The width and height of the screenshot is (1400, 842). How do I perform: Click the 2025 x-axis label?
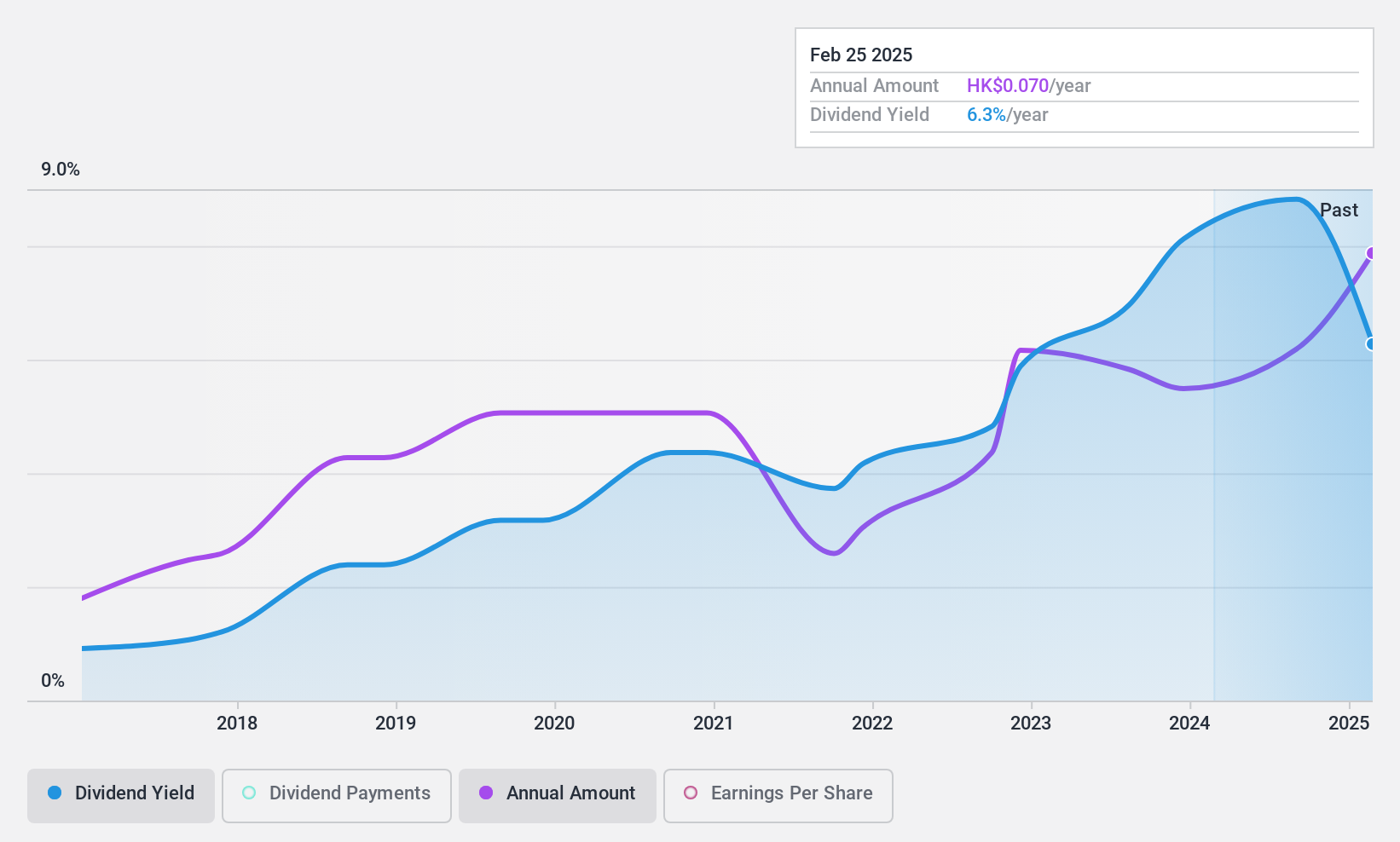(x=1349, y=723)
